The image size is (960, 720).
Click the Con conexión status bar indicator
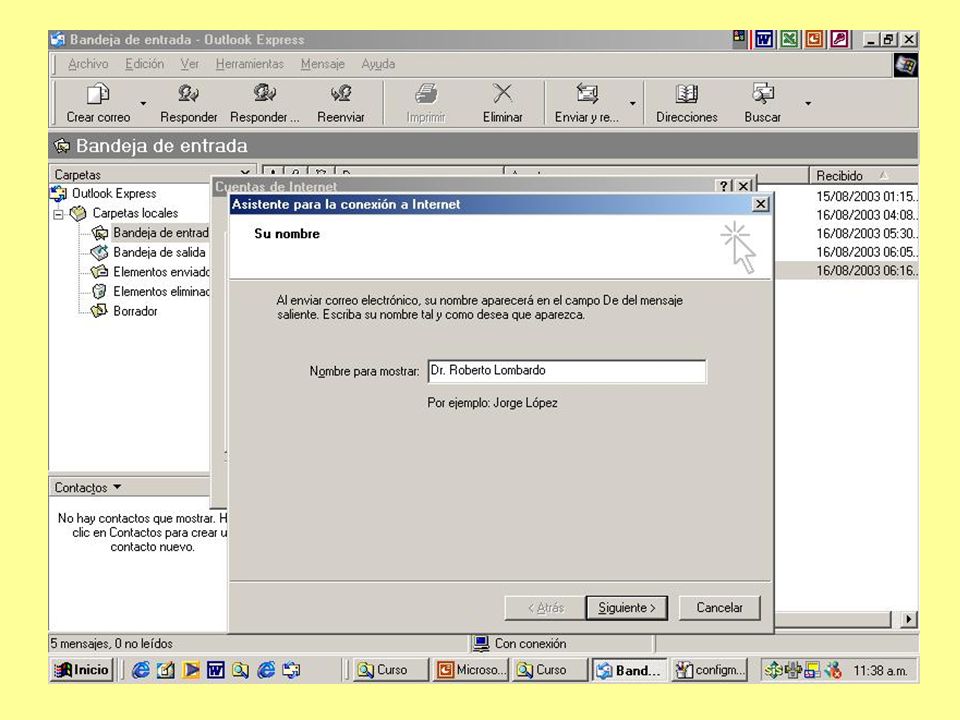[x=519, y=643]
